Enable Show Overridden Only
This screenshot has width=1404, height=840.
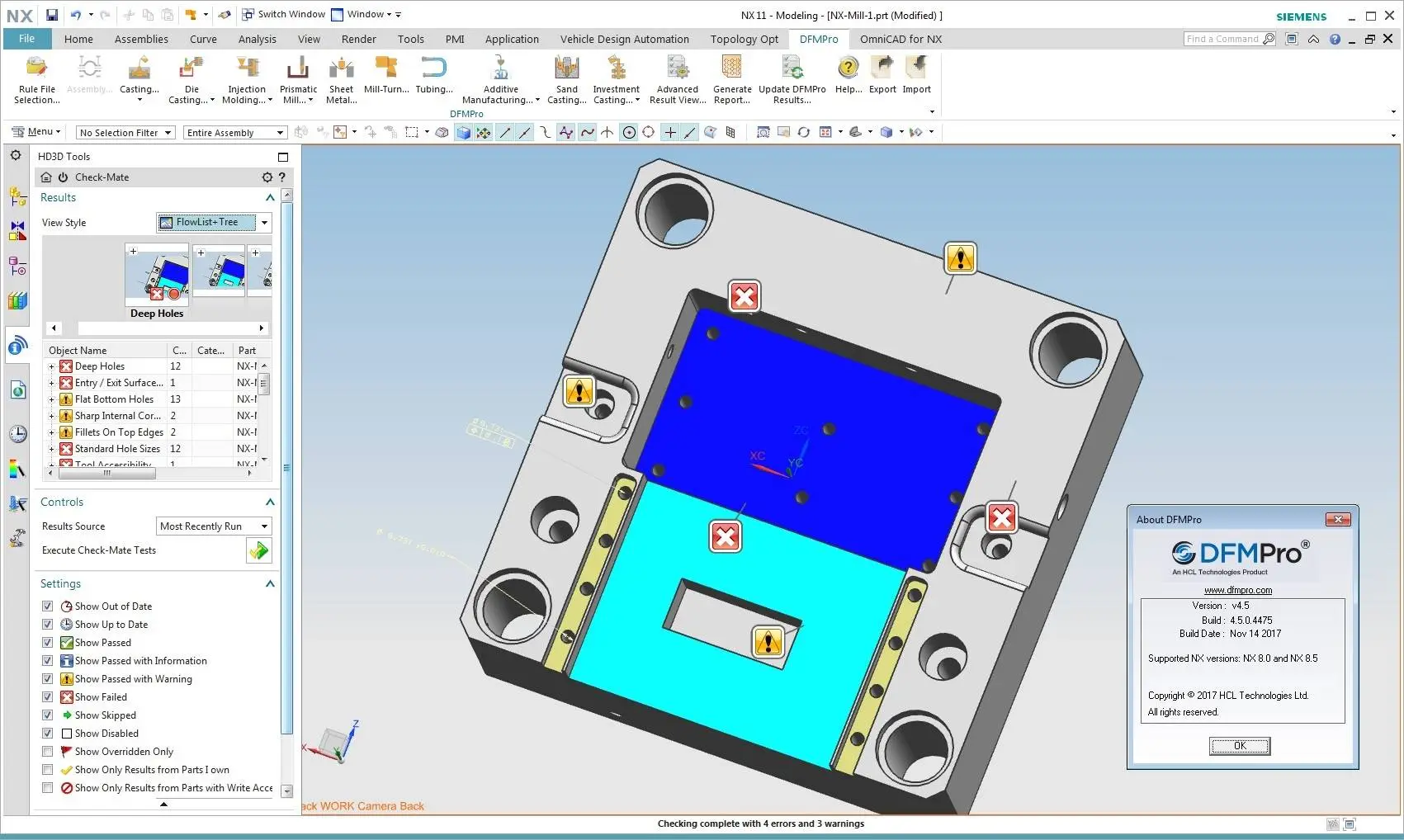48,752
